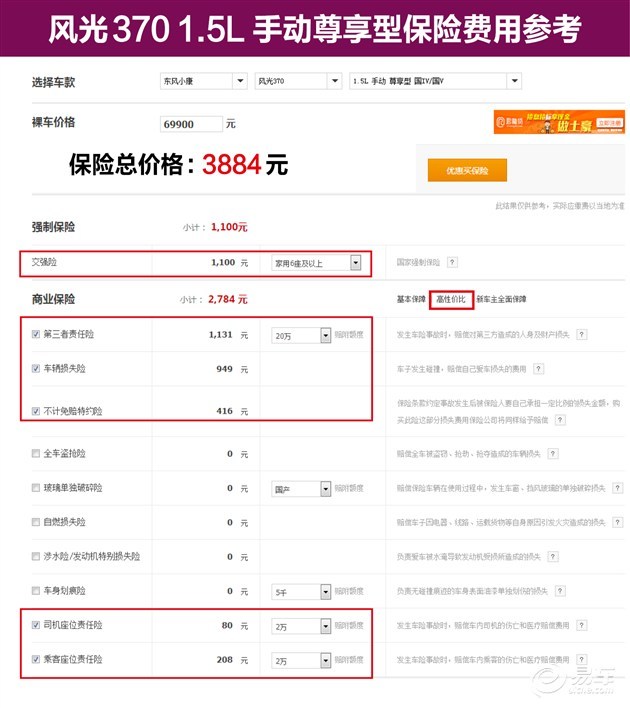This screenshot has height=708, width=630.
Task: Click help icon in the 不计免赔特约险 row
Action: 560,420
